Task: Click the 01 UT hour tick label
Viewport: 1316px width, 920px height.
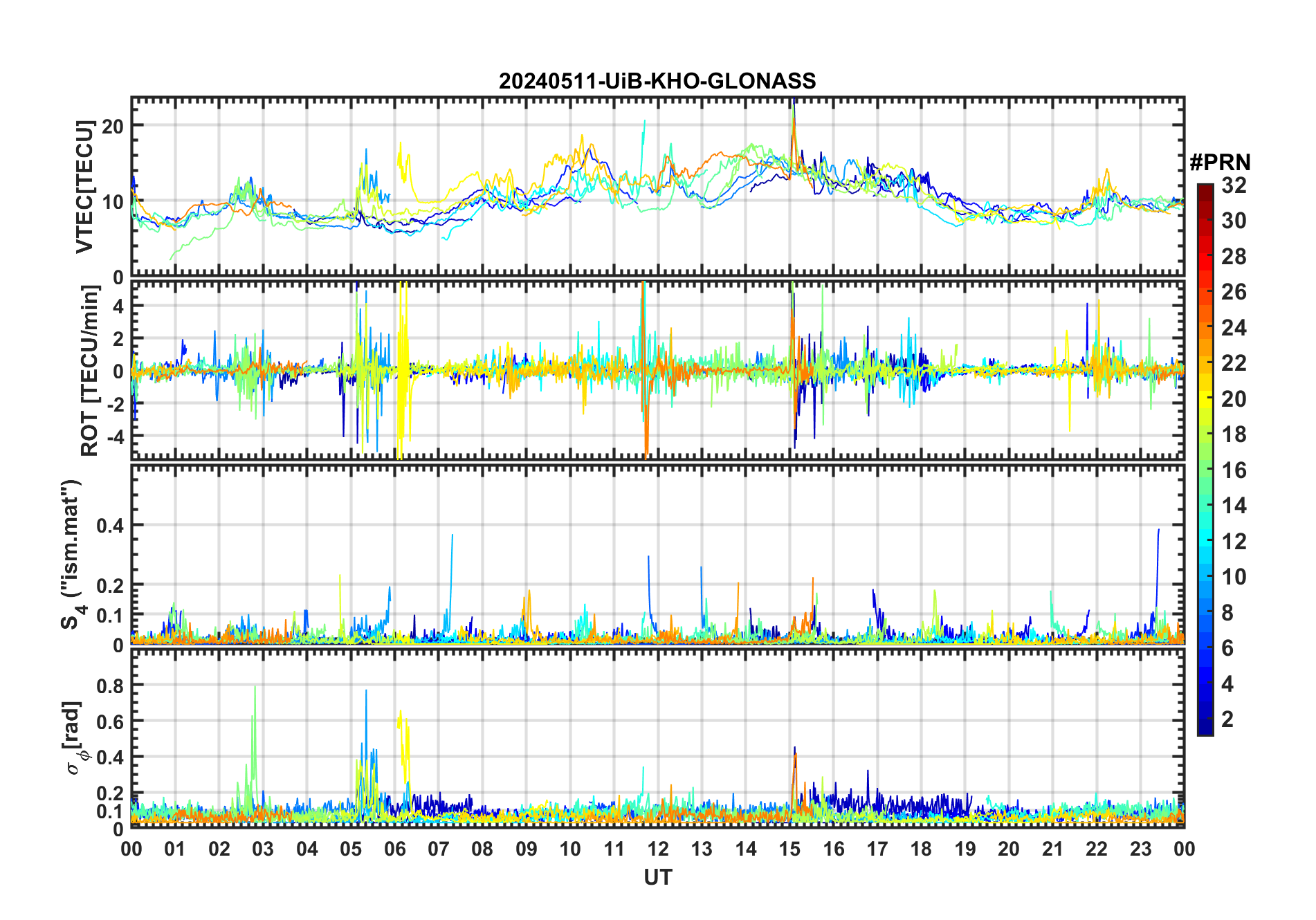Action: 175,849
